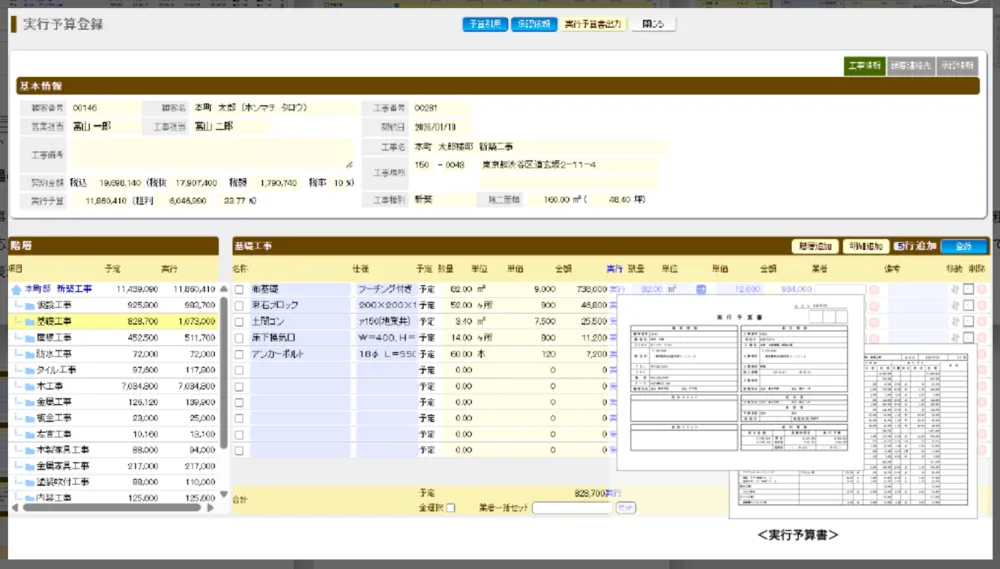Click folder icon of 金属工事 row

tap(29, 402)
